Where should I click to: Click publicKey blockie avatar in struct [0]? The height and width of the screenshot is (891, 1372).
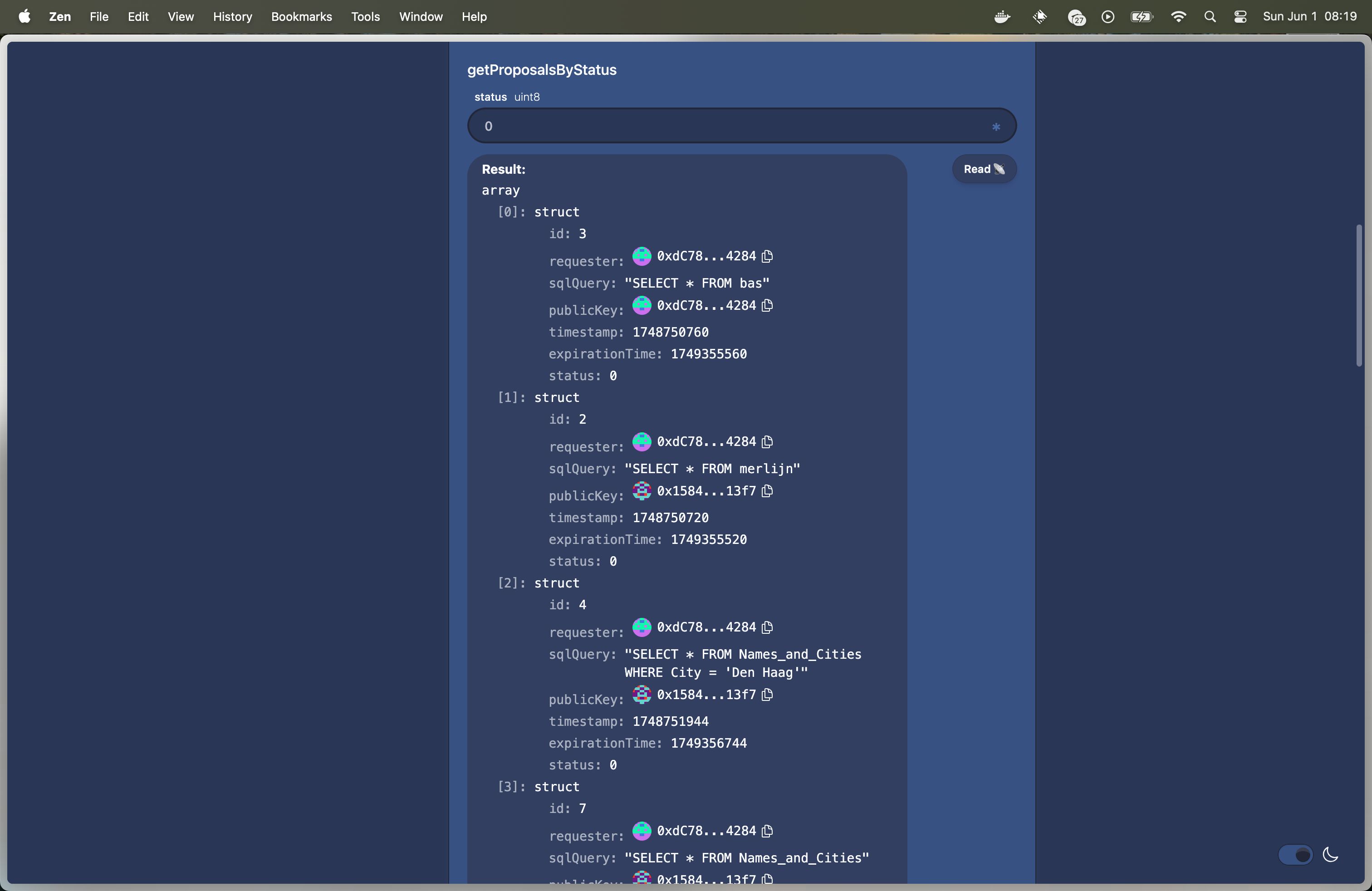(x=642, y=305)
